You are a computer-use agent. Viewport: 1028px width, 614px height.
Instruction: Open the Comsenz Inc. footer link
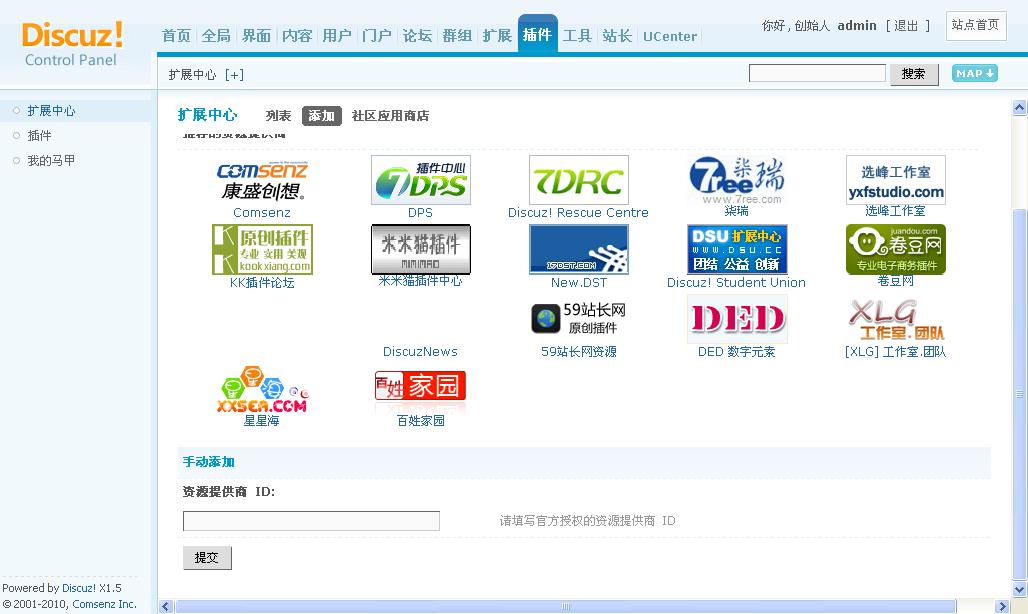coord(104,604)
